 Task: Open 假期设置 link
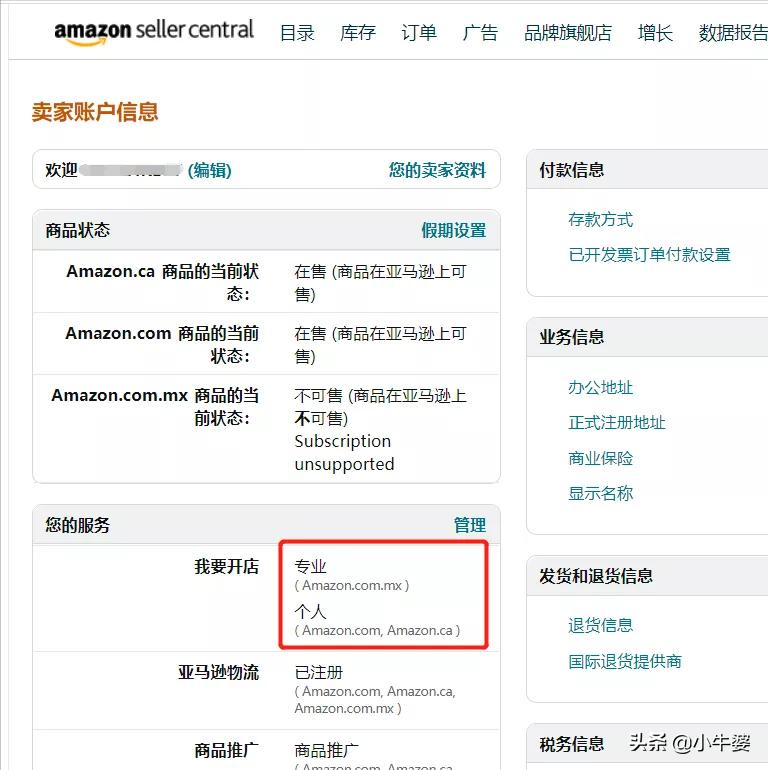(x=454, y=230)
